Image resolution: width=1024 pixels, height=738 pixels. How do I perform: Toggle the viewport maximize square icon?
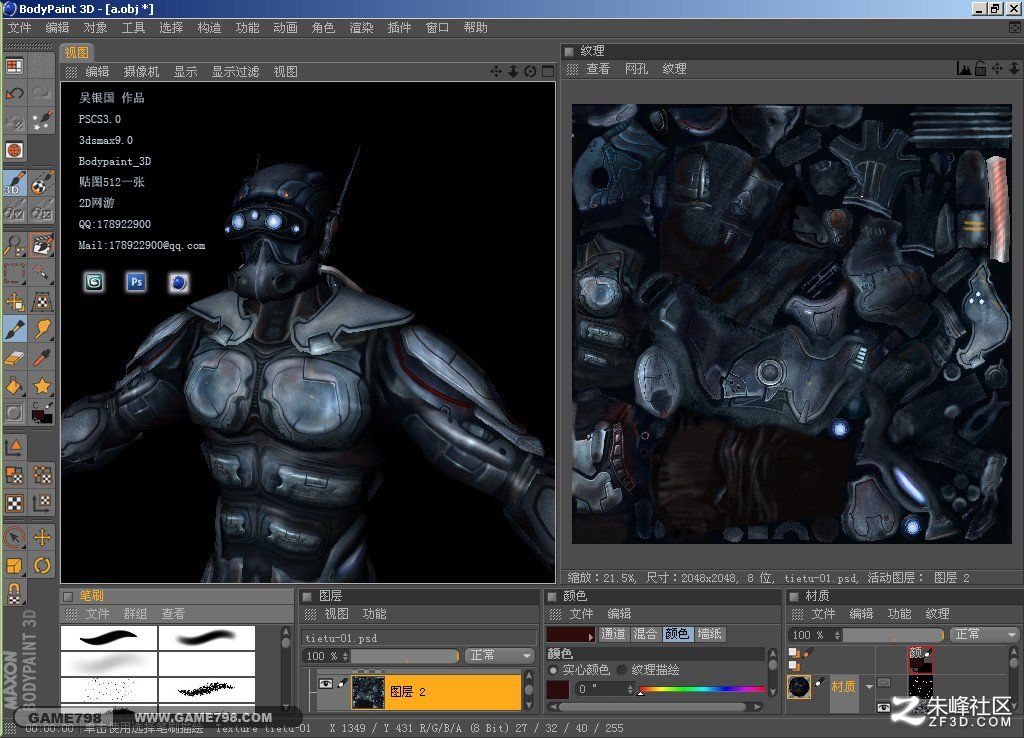[548, 71]
